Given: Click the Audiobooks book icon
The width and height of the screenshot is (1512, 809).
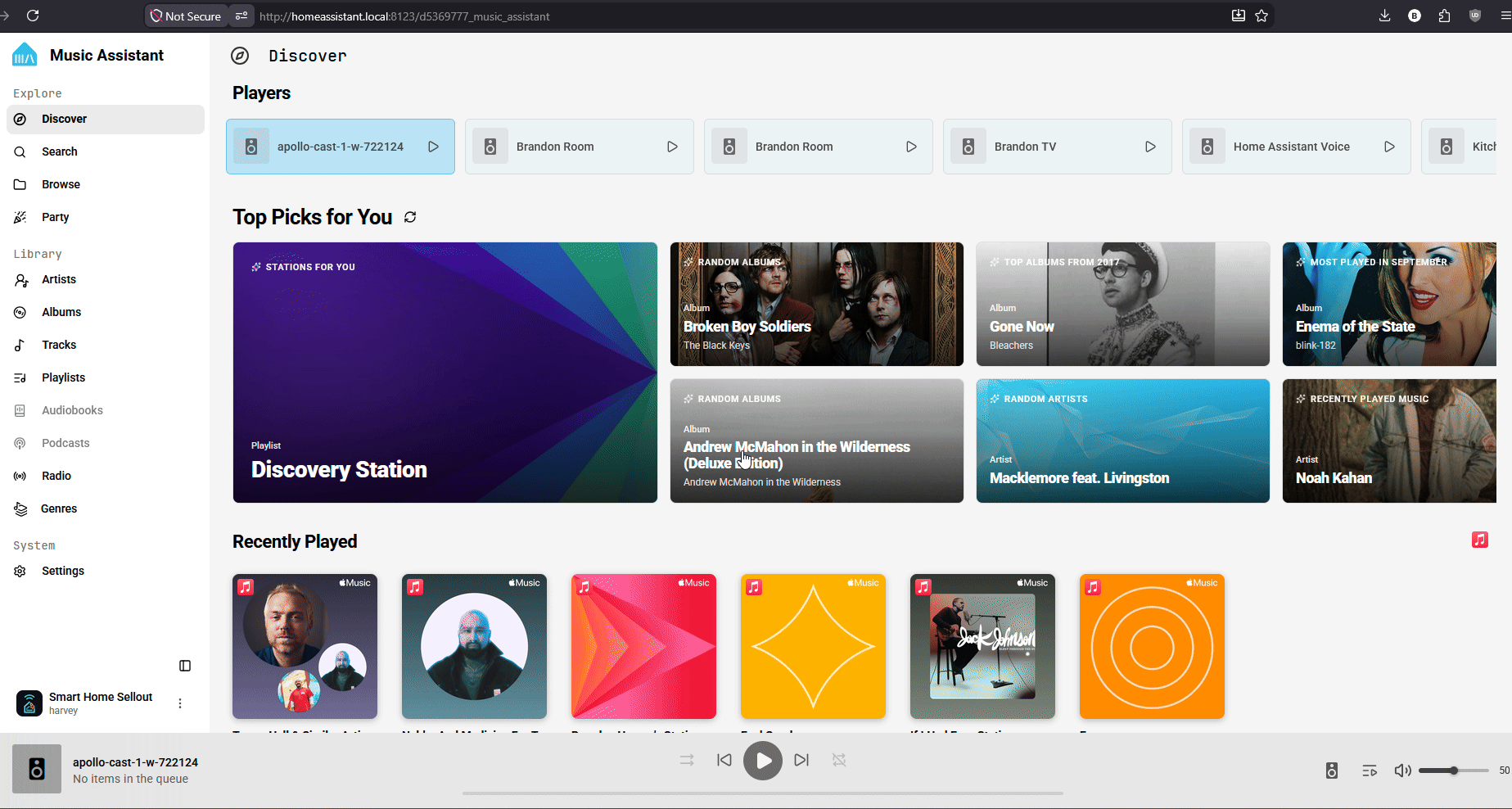Looking at the screenshot, I should [20, 410].
